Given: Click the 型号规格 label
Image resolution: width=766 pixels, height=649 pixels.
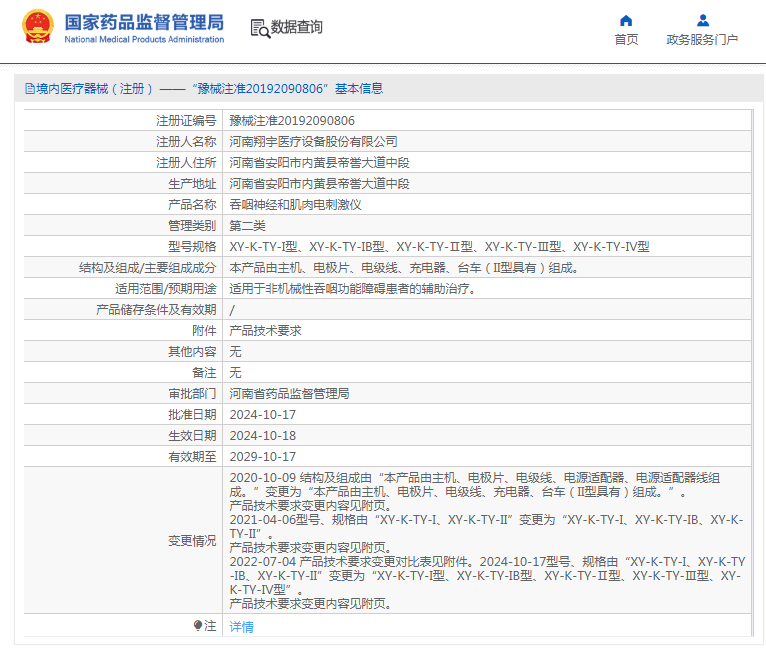Looking at the screenshot, I should pos(192,247).
